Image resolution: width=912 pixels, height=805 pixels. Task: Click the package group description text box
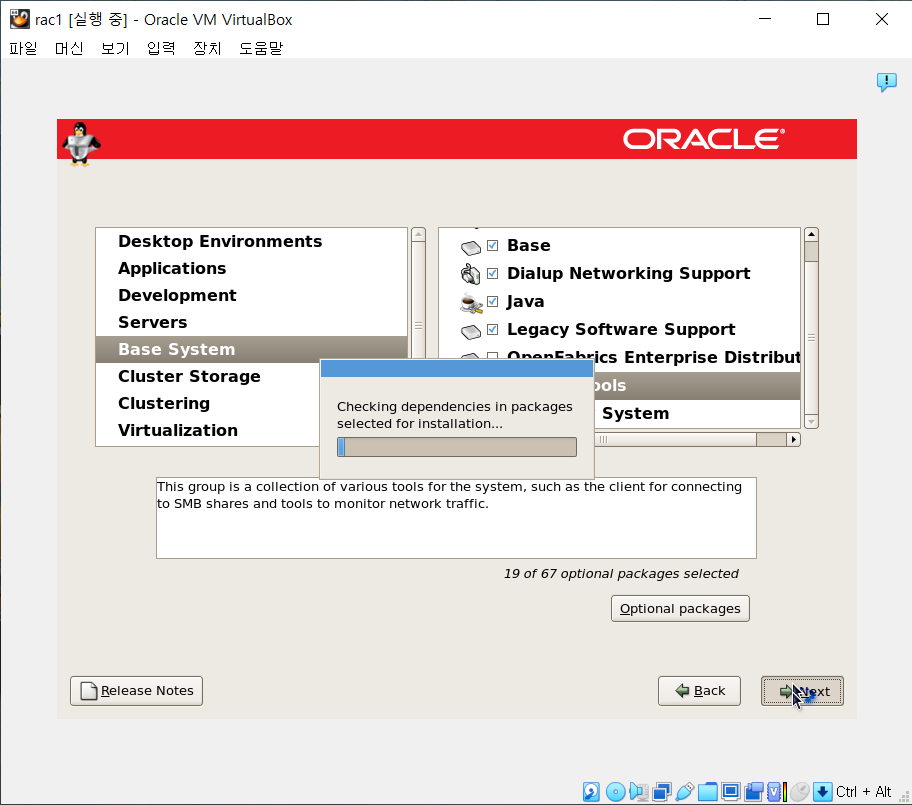click(x=456, y=518)
